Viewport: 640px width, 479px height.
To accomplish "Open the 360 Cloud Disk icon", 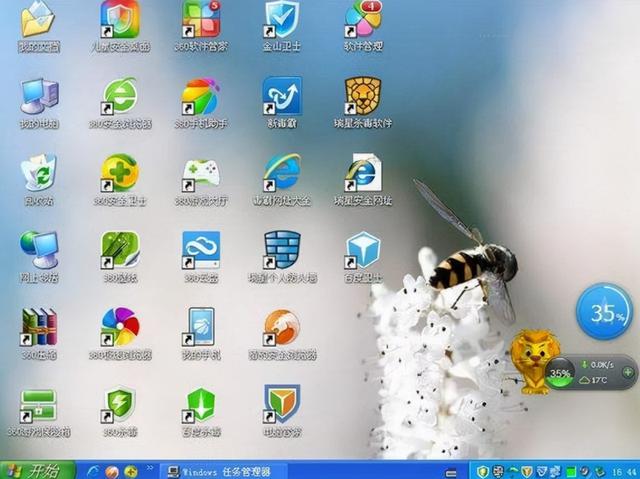I will pos(201,250).
